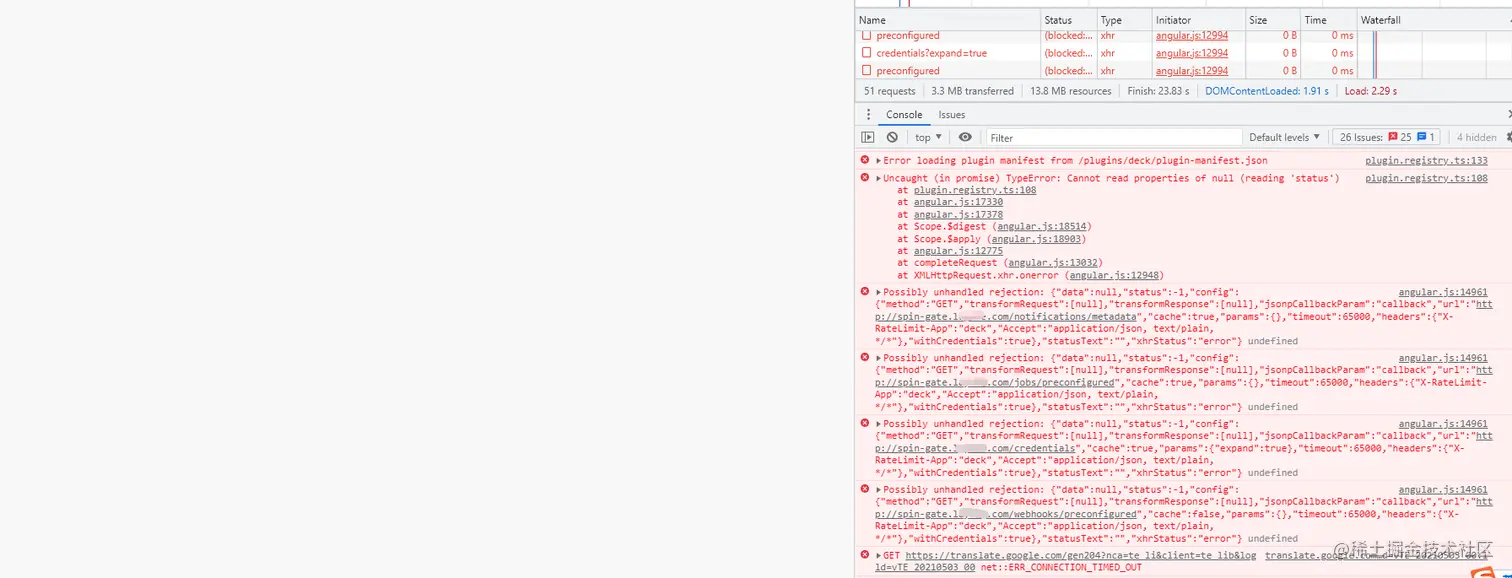Viewport: 1512px width, 578px height.
Task: Select the credentials?expand=true request row
Action: 1183,53
